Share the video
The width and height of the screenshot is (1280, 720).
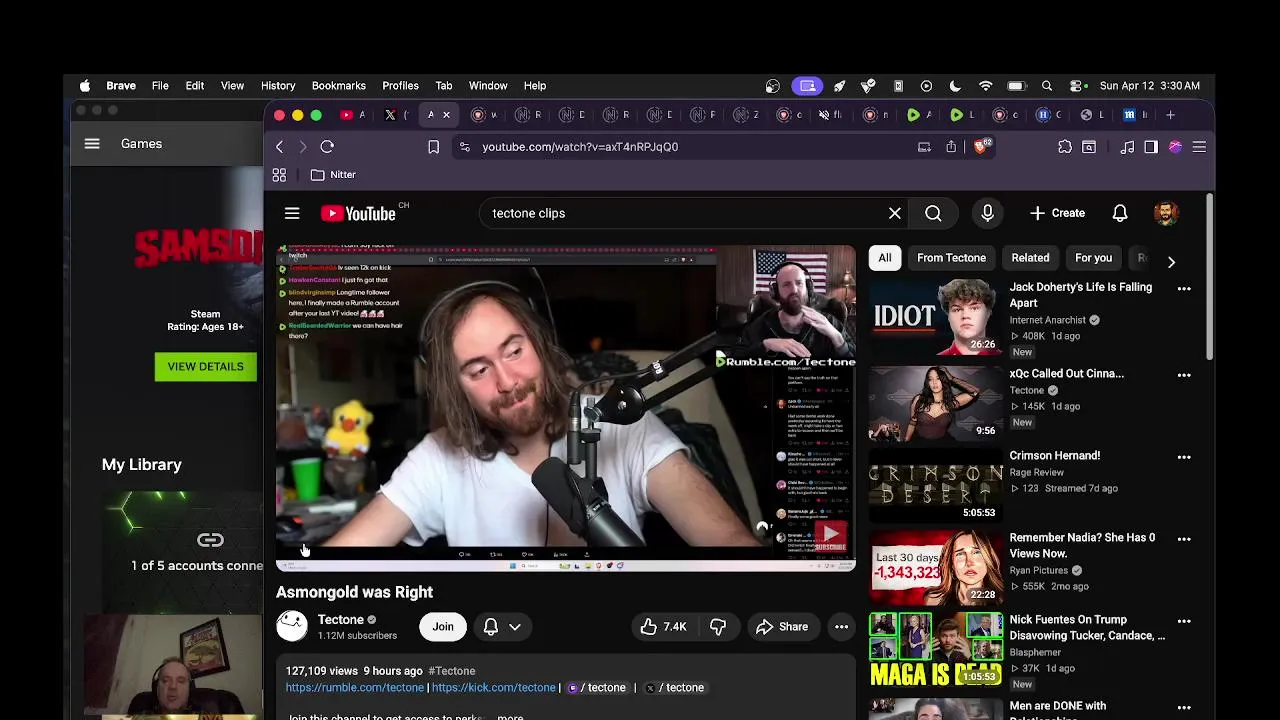[782, 627]
